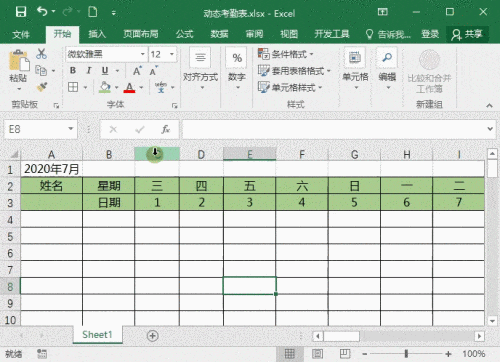The image size is (500, 362).
Task: Open the 文件 menu
Action: [x=21, y=34]
